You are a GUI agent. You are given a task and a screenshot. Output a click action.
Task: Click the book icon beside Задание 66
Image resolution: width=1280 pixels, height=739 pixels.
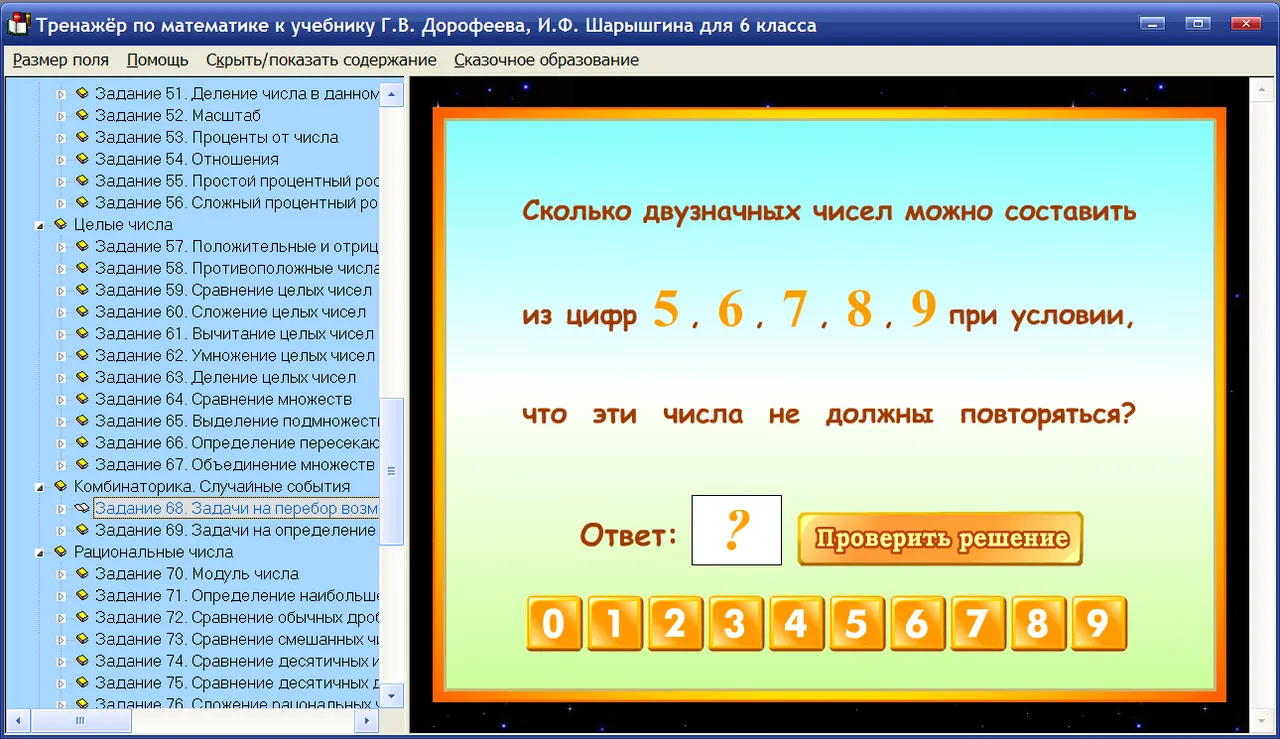82,442
